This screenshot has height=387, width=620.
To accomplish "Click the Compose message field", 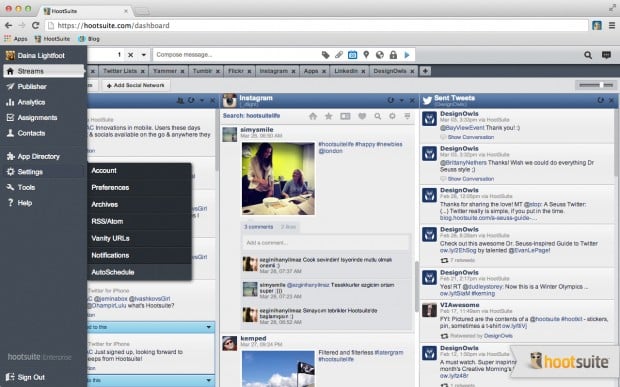I will coord(236,55).
